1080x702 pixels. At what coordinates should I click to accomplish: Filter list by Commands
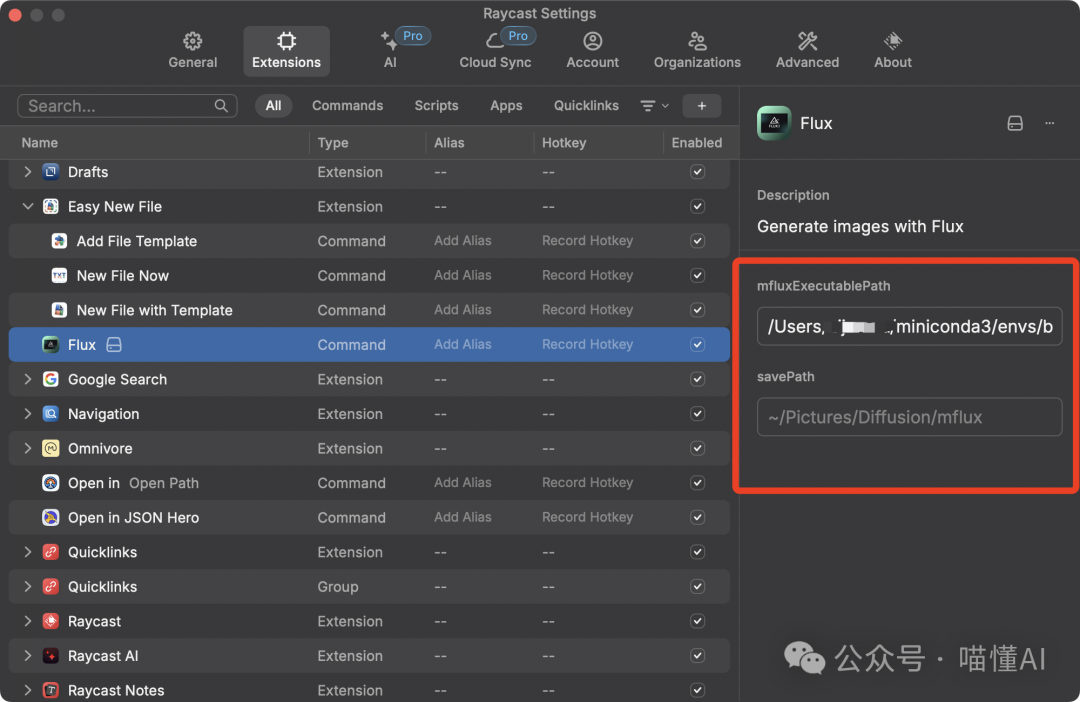coord(347,105)
